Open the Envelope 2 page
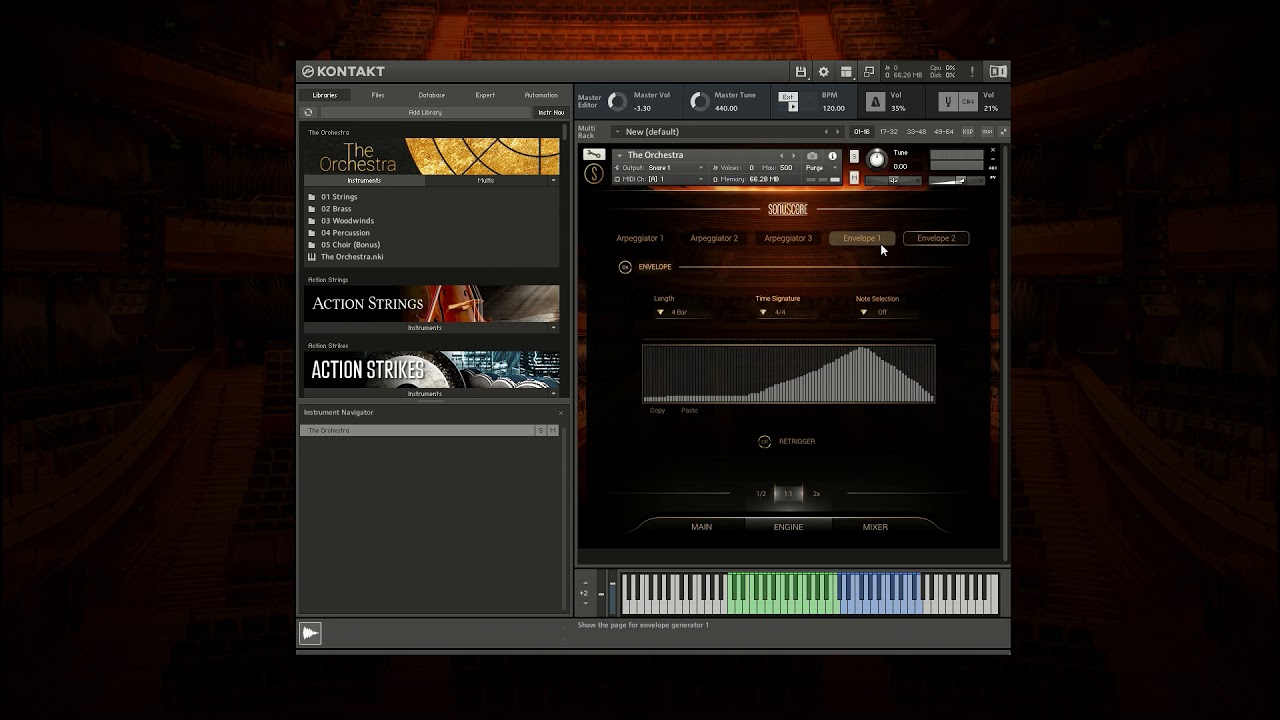Image resolution: width=1280 pixels, height=720 pixels. click(x=936, y=238)
